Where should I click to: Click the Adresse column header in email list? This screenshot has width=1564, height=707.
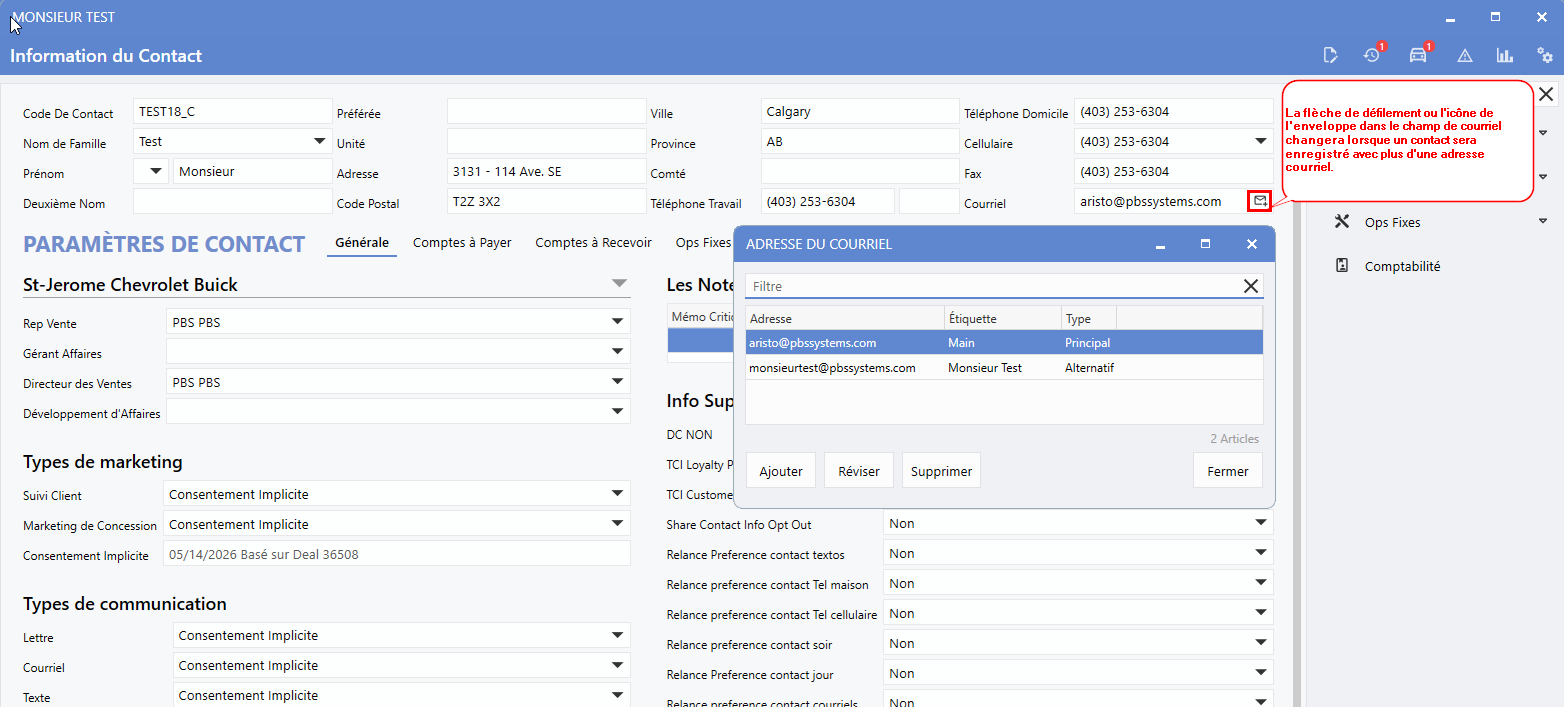tap(845, 318)
